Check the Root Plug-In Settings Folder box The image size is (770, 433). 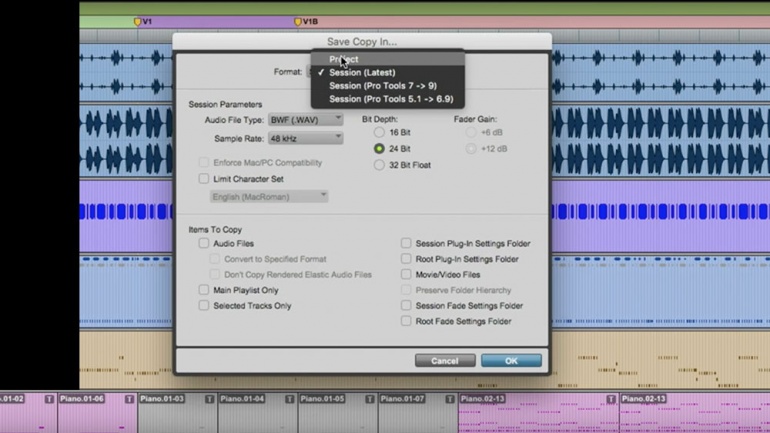click(406, 259)
